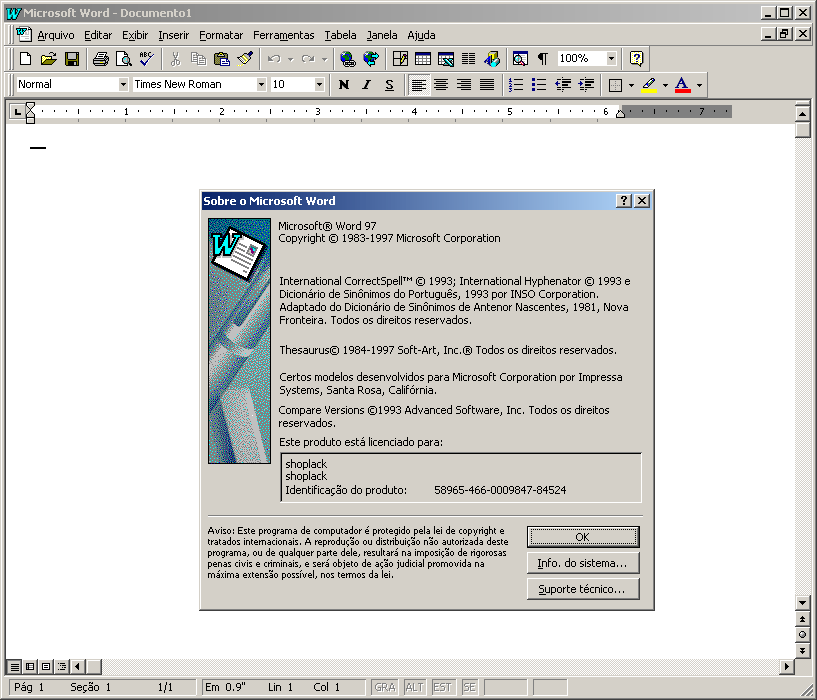Click the tab alignment selector on ruler
Image resolution: width=817 pixels, height=700 pixels.
pos(17,111)
